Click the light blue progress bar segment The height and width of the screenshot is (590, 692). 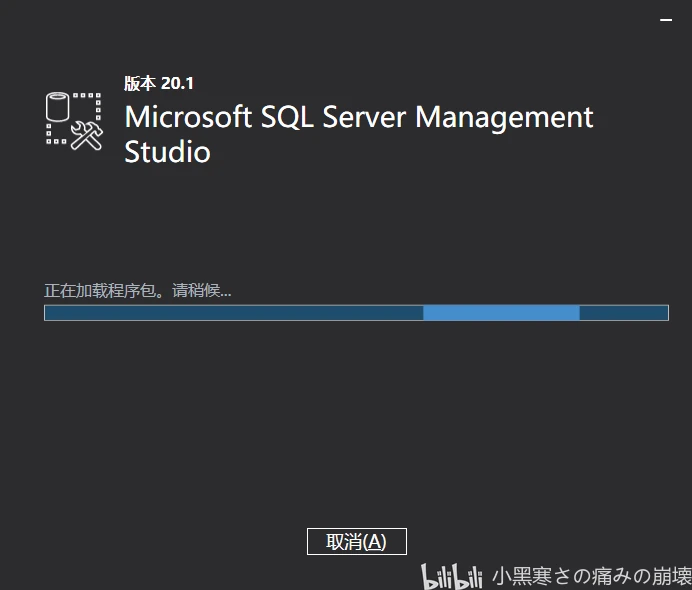pyautogui.click(x=501, y=313)
